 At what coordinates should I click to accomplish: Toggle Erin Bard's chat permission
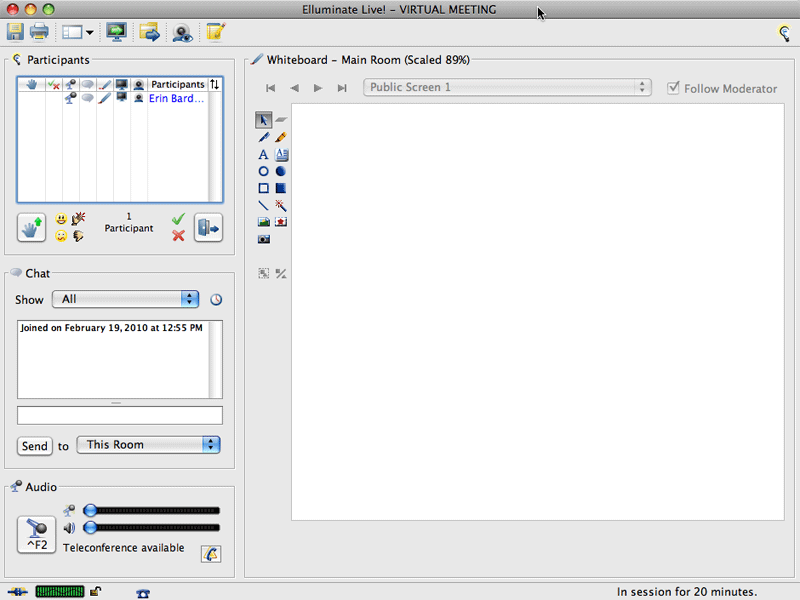tap(88, 98)
